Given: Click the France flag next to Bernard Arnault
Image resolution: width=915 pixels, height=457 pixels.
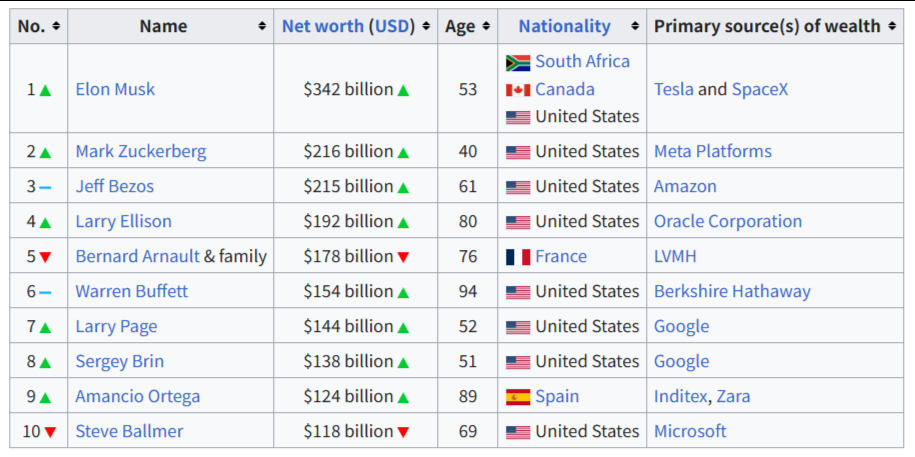Looking at the screenshot, I should tap(518, 257).
